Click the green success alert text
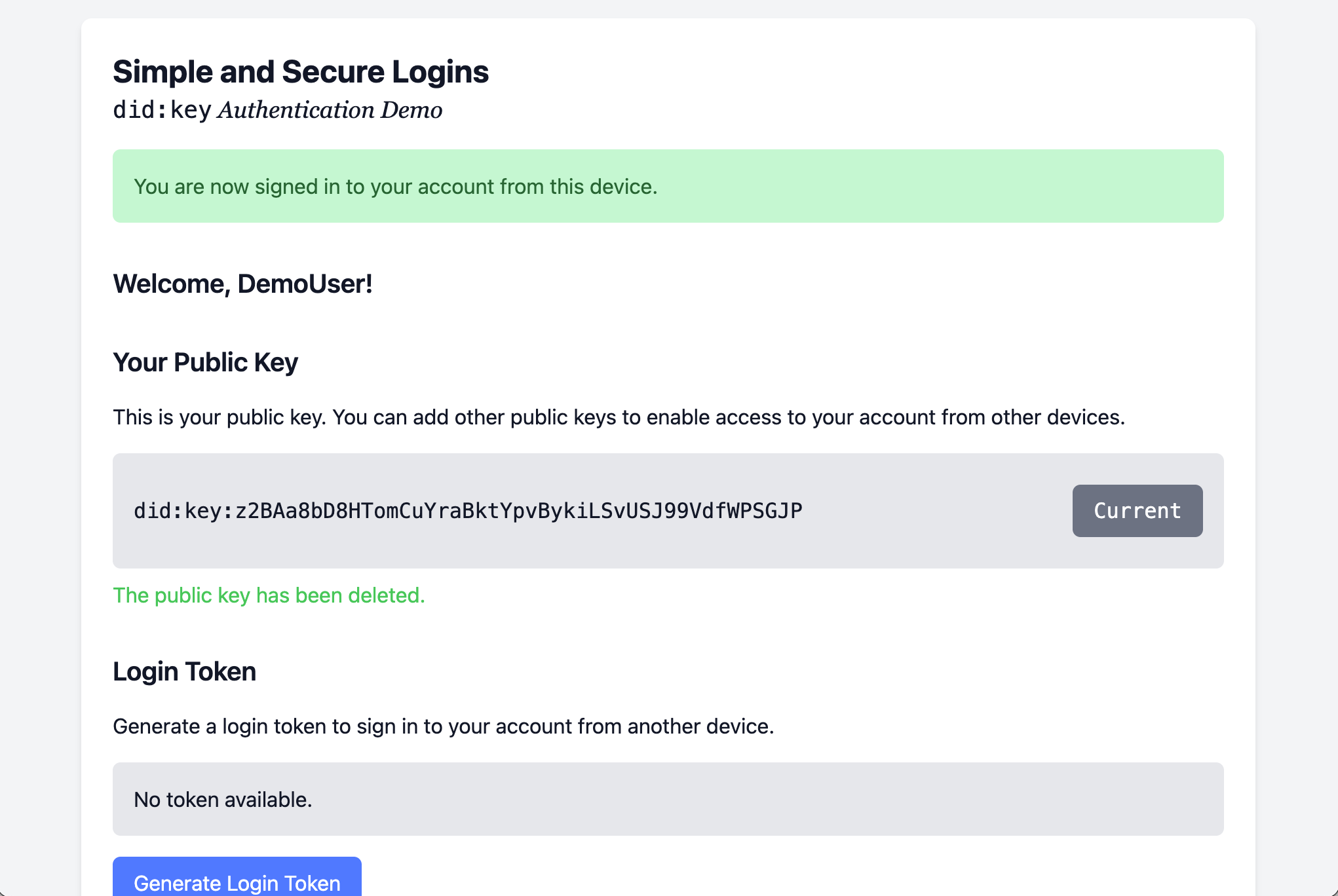The height and width of the screenshot is (896, 1338). click(x=395, y=186)
